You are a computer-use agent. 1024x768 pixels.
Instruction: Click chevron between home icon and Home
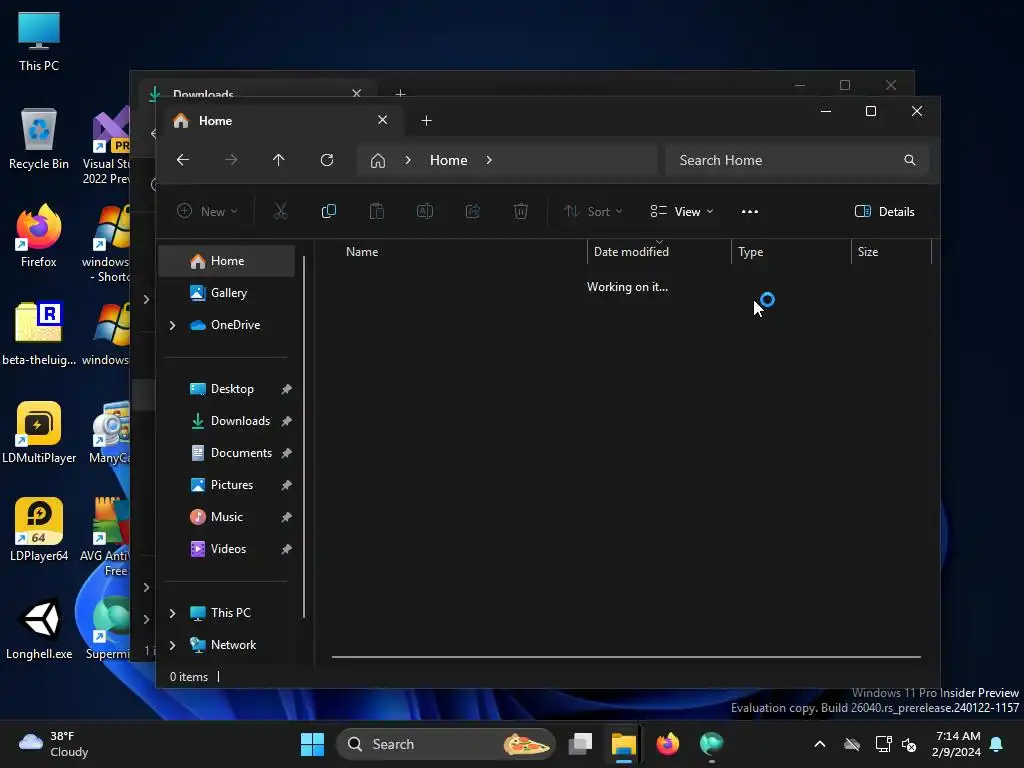[x=408, y=160]
